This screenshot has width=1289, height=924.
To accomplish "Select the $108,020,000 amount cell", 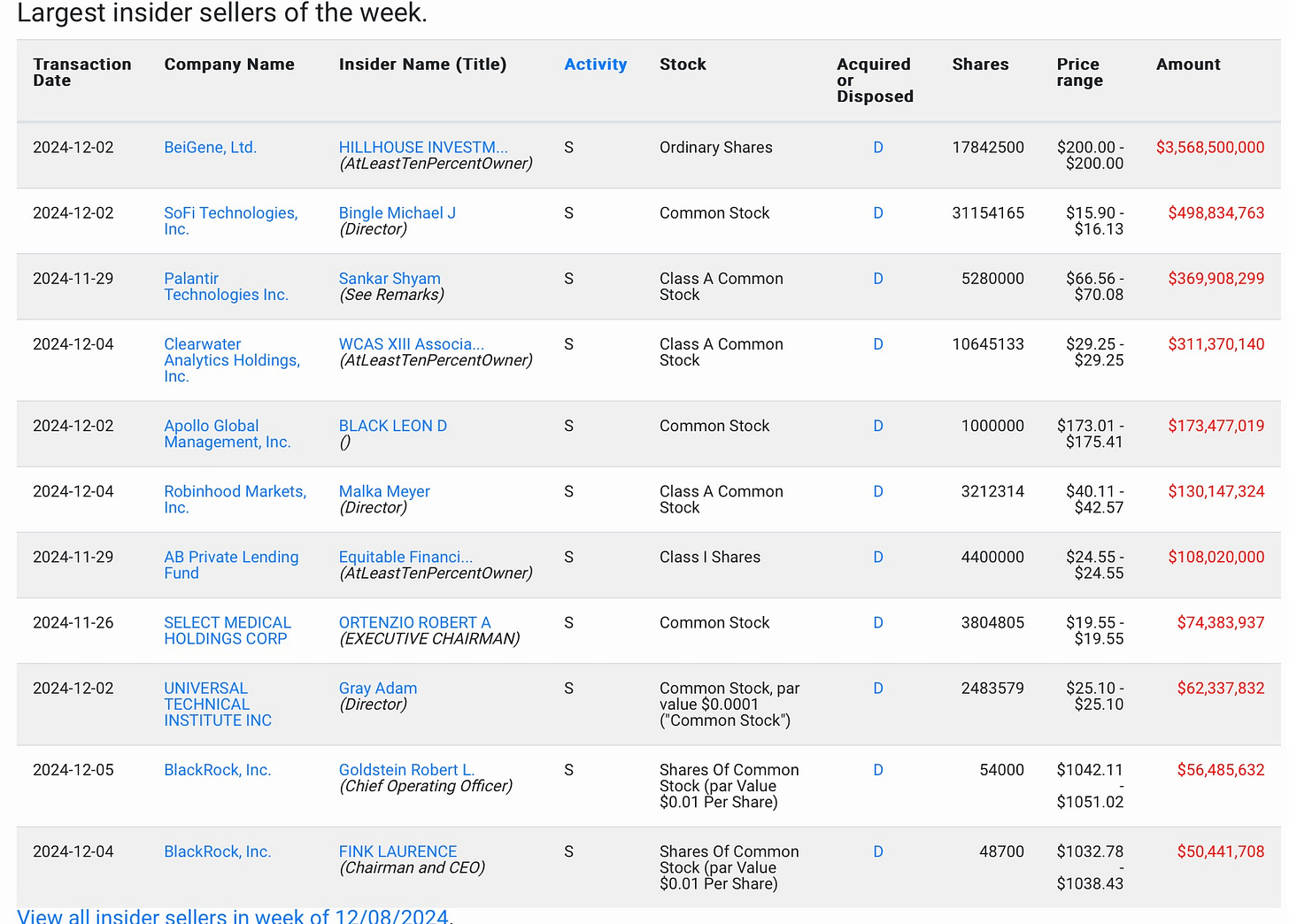I will click(x=1216, y=557).
